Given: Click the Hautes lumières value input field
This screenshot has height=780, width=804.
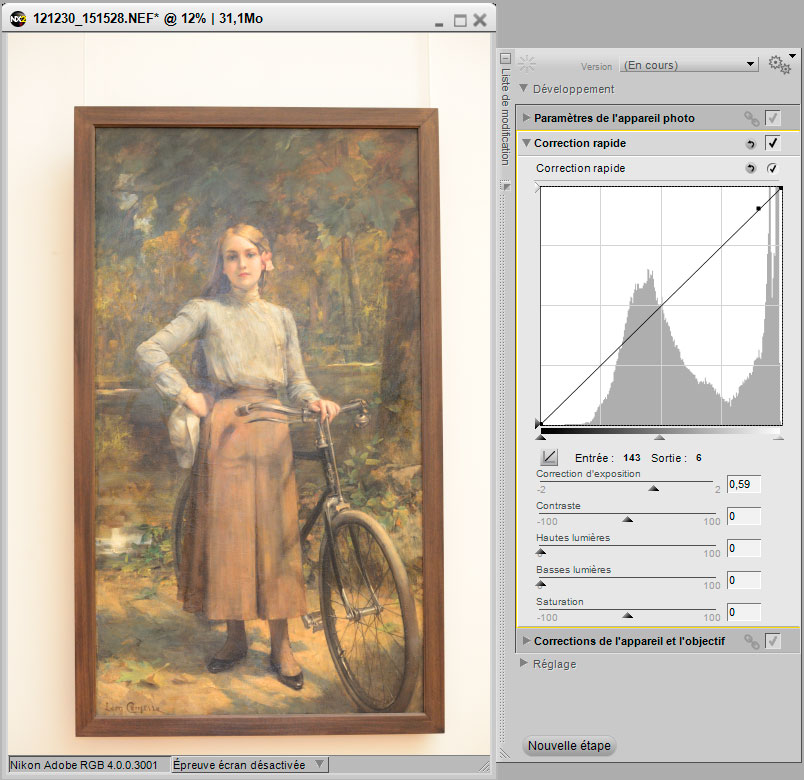Looking at the screenshot, I should pos(743,548).
